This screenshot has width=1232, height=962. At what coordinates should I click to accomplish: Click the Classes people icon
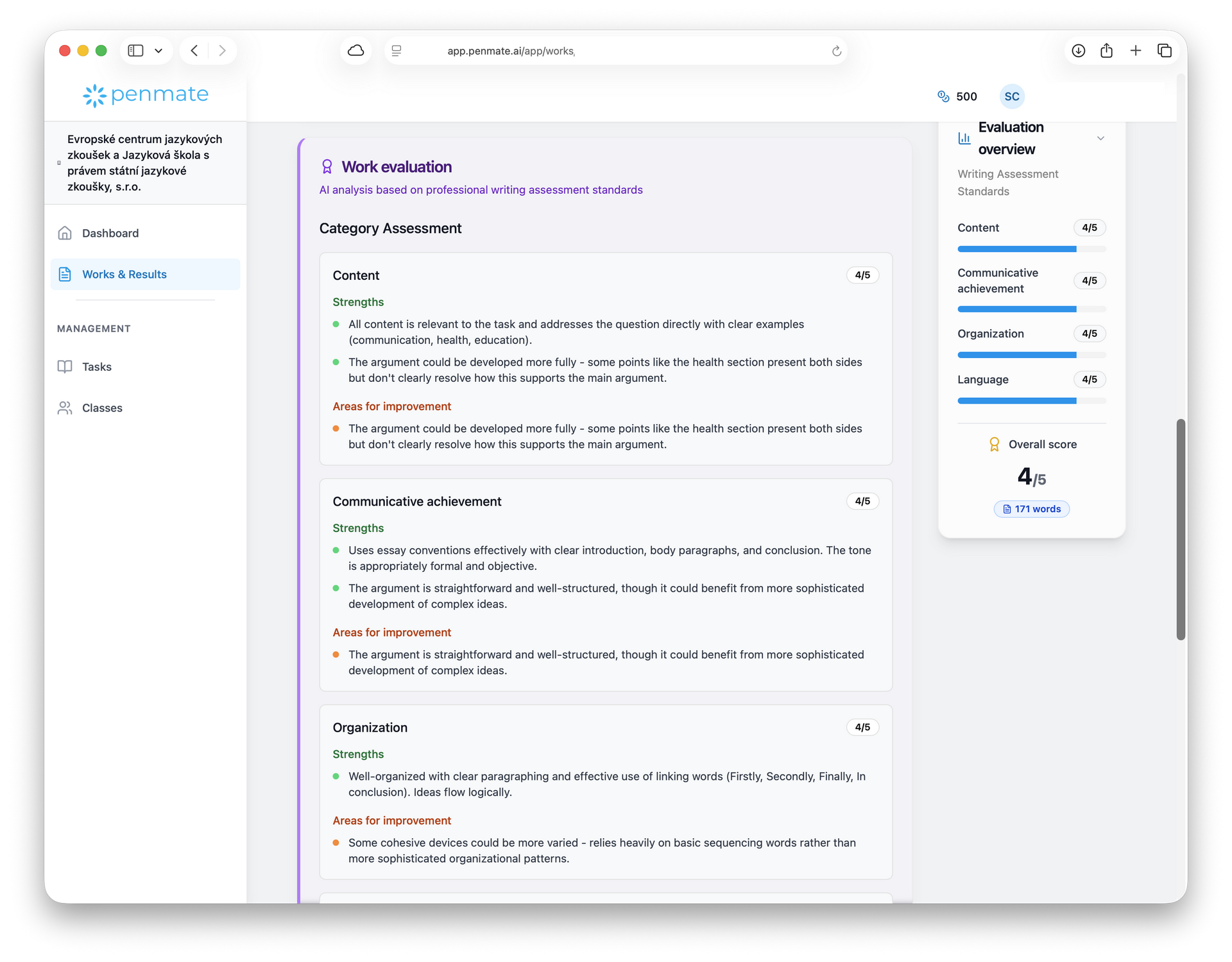pyautogui.click(x=65, y=408)
